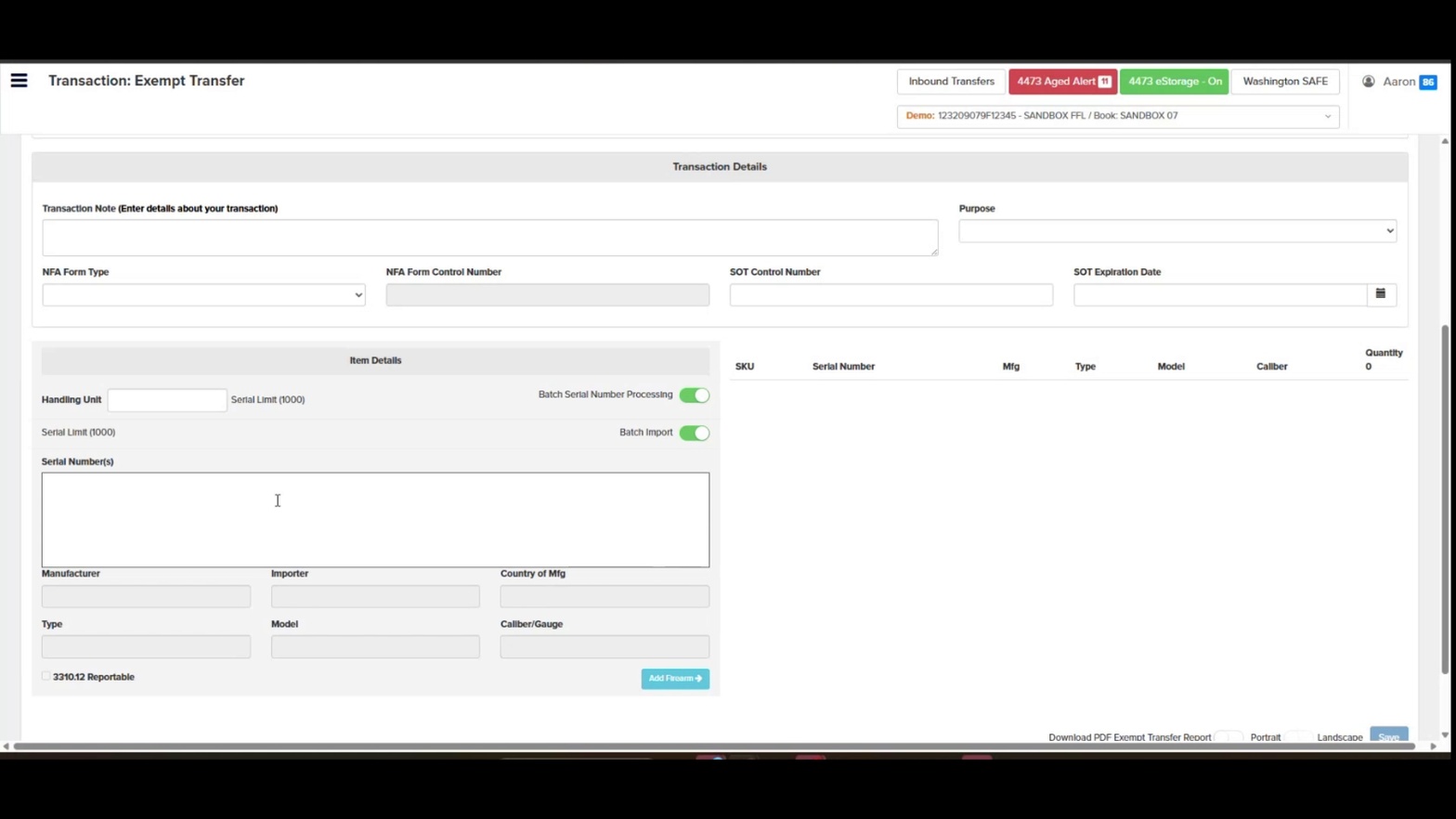
Task: Click the Inbound Transfers button
Action: pyautogui.click(x=951, y=82)
